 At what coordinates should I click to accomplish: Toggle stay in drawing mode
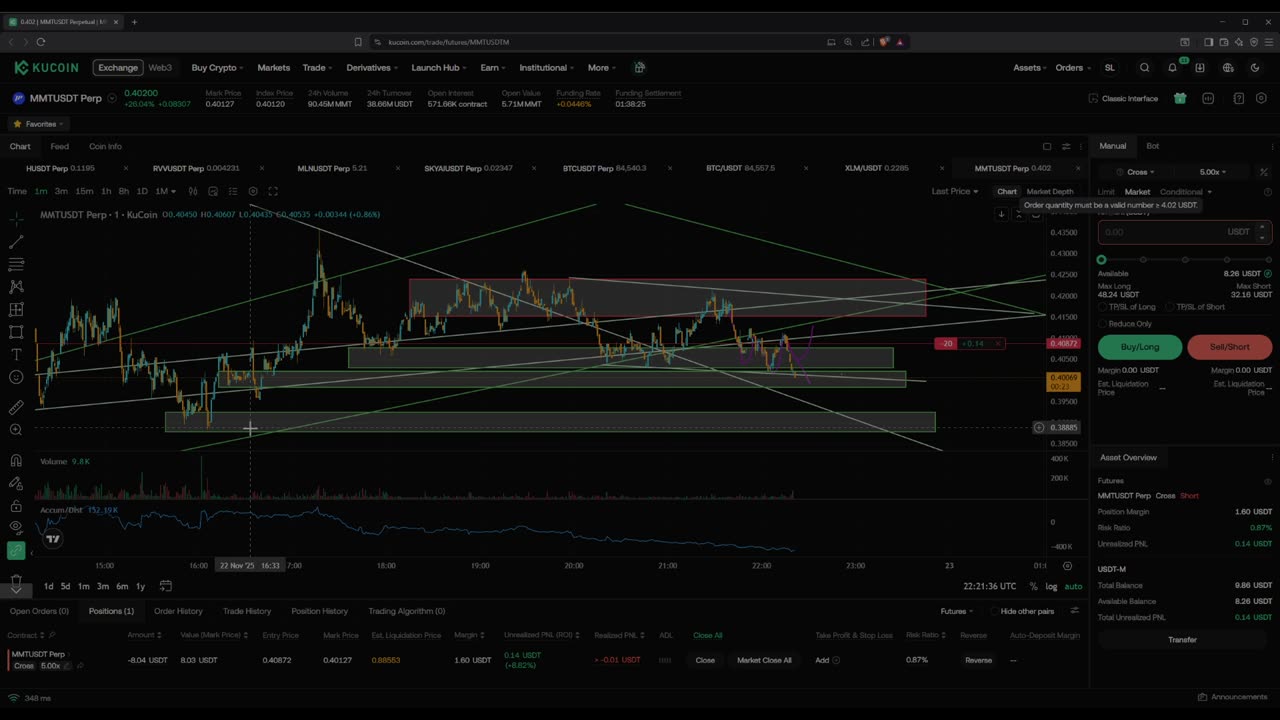(16, 483)
